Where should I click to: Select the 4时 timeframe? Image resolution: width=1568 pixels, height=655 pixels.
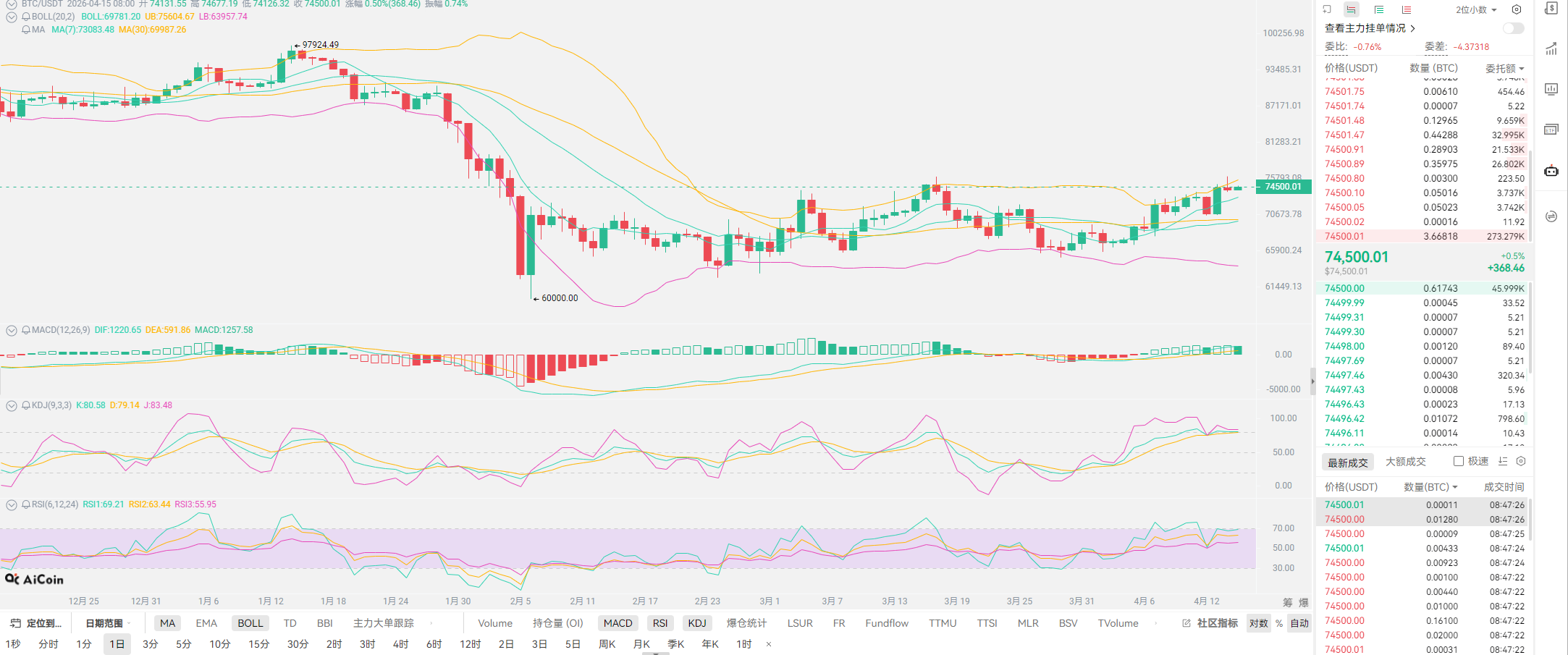click(x=400, y=644)
